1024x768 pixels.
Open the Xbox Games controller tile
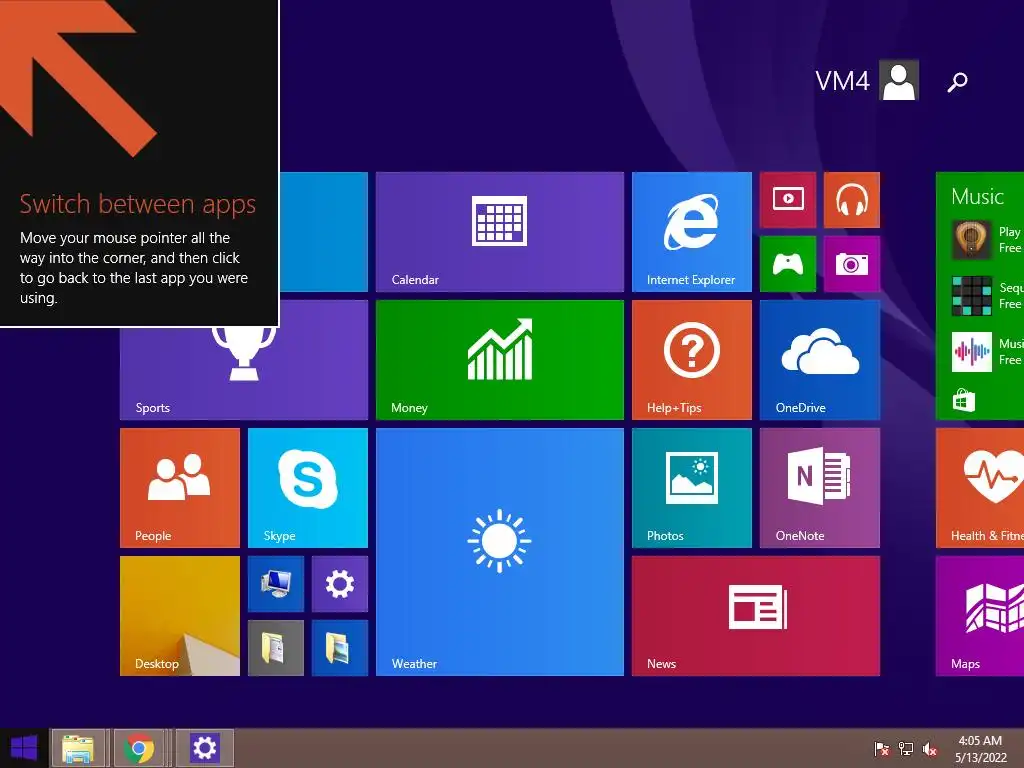coord(788,264)
